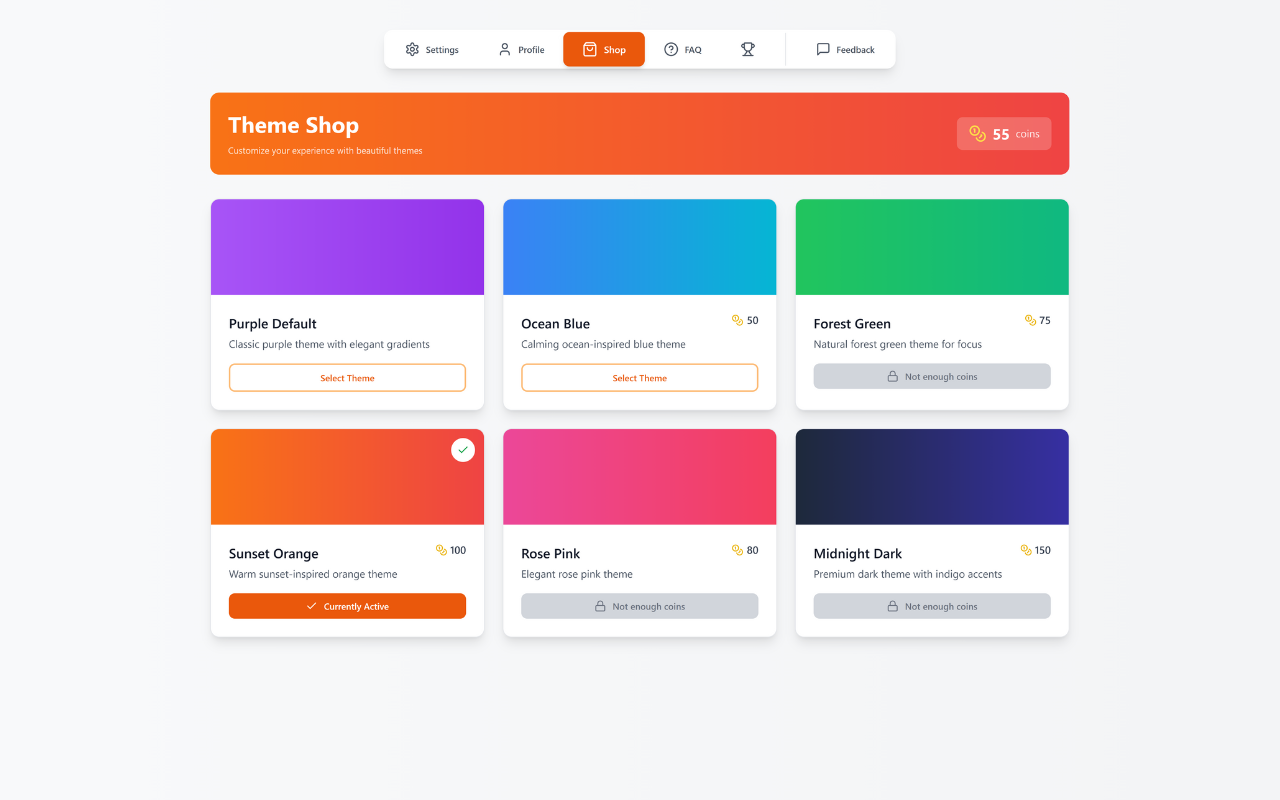This screenshot has height=800, width=1280.
Task: Click 'Calming ocean-inspired blue theme' description
Action: [603, 344]
